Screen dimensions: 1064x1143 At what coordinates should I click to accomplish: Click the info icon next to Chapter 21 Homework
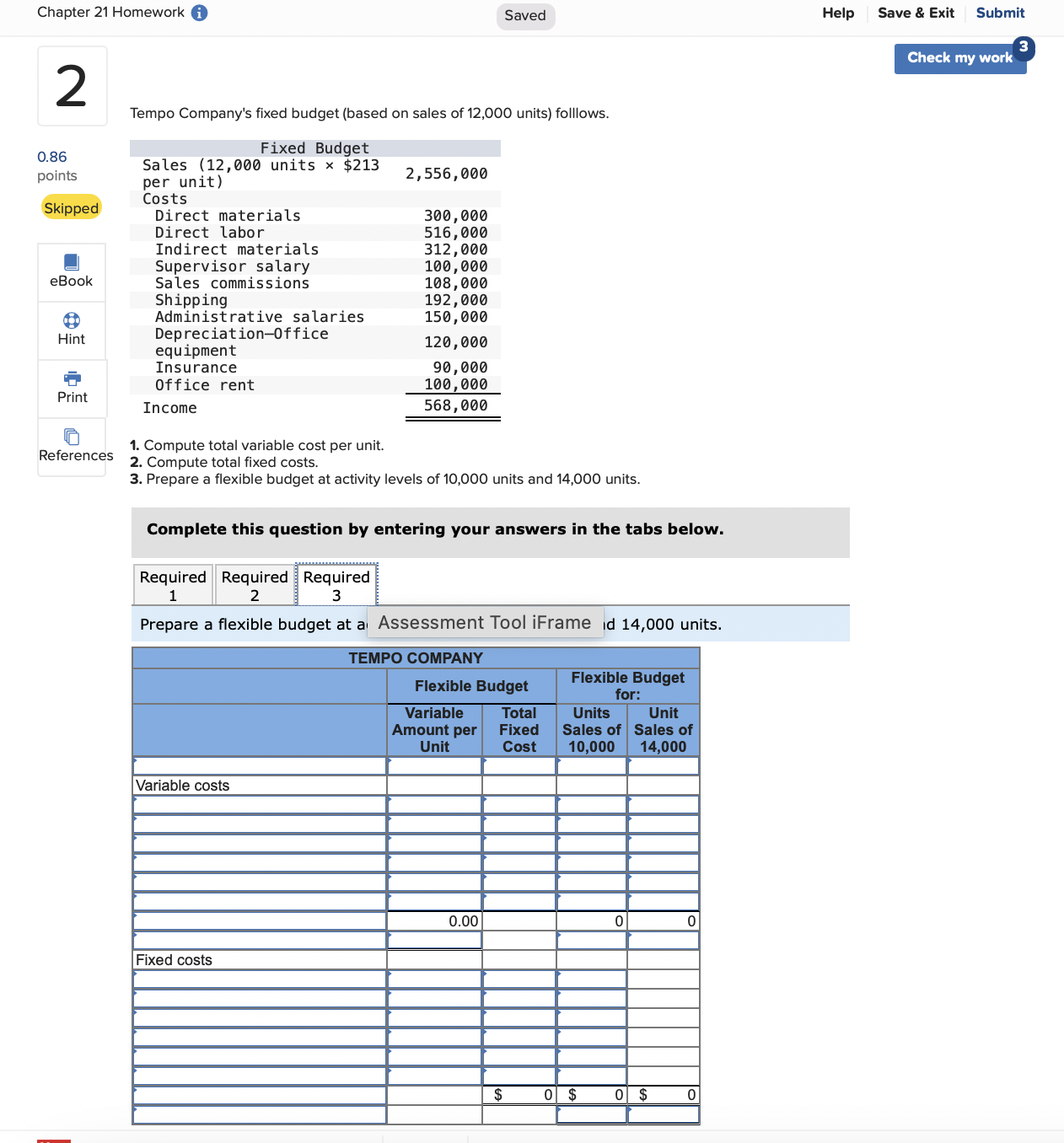199,13
